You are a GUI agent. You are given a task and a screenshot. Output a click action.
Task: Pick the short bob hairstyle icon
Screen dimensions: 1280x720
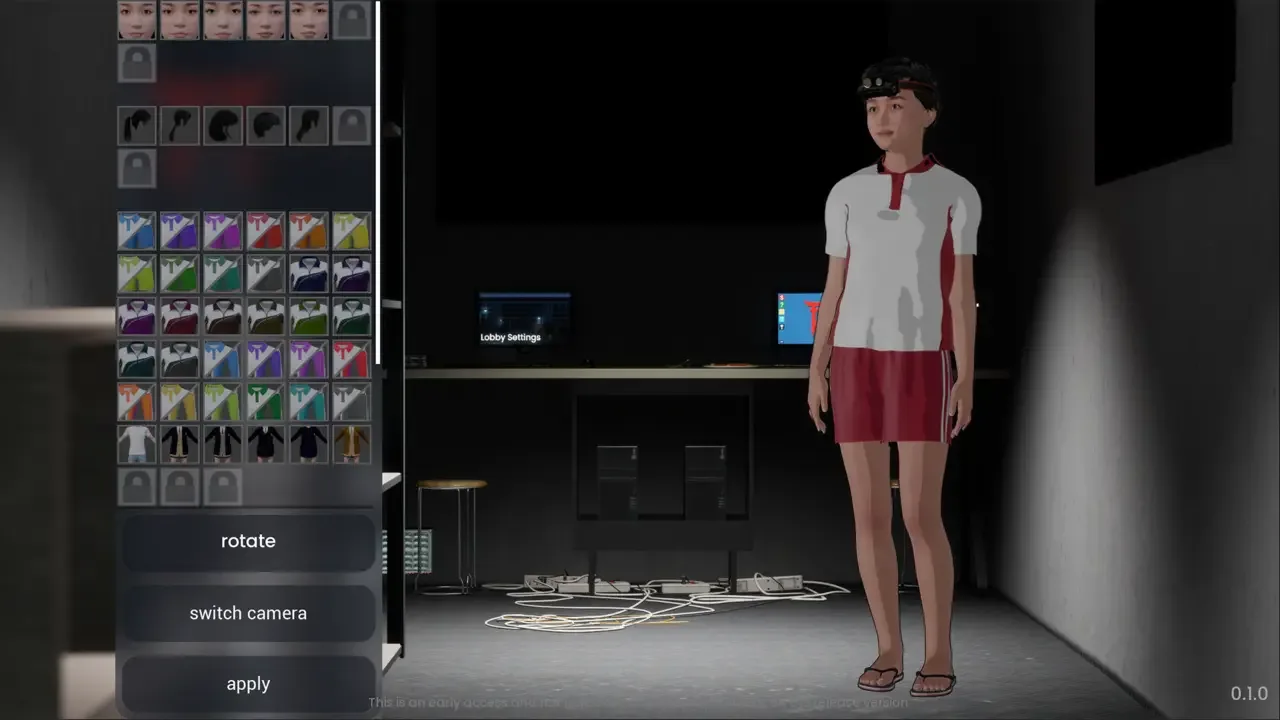[x=266, y=126]
